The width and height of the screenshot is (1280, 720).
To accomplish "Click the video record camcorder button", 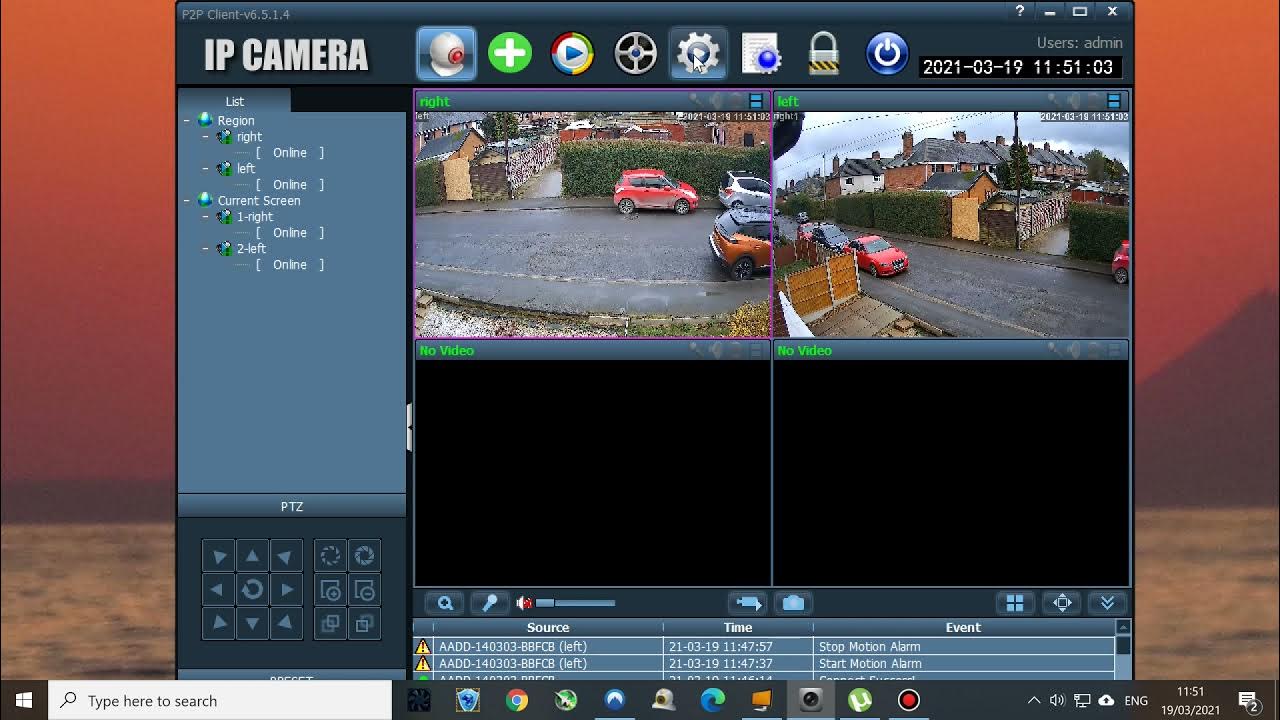I will point(748,603).
